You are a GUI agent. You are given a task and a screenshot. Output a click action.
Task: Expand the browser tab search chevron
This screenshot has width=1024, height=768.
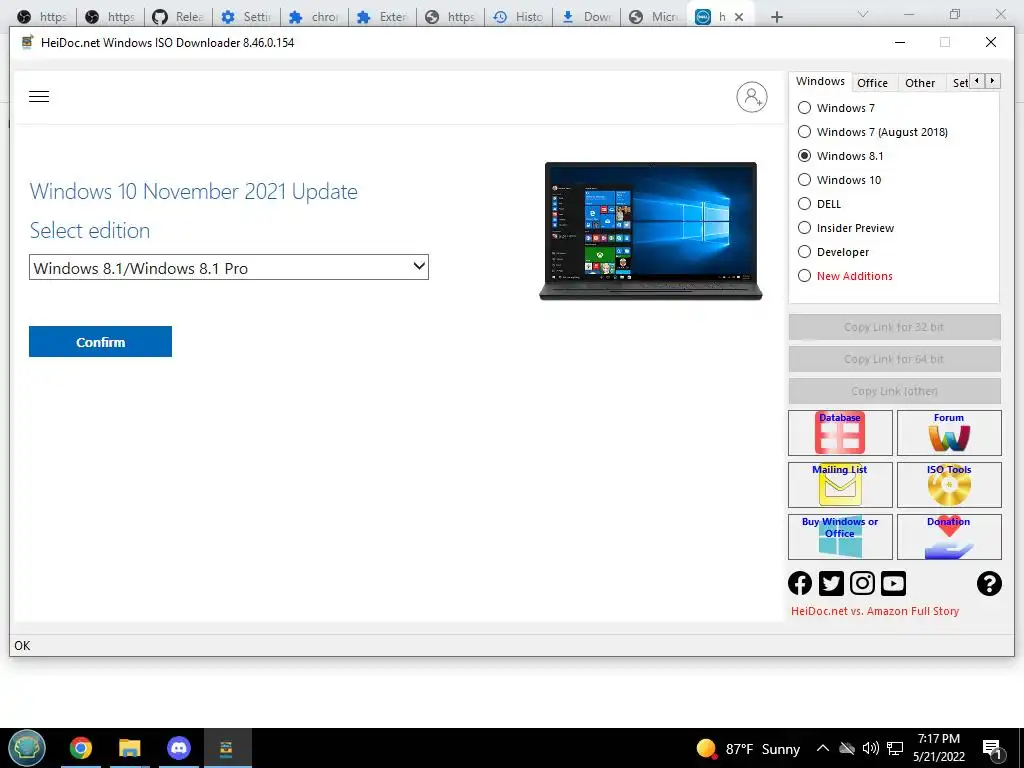pos(863,14)
